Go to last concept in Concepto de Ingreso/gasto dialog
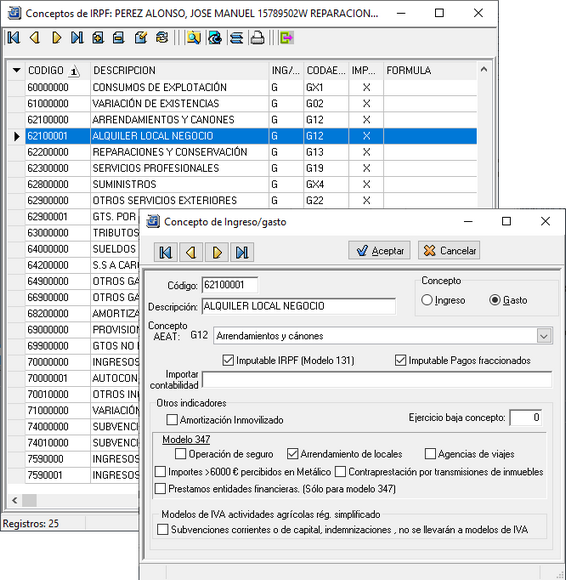 (x=242, y=252)
